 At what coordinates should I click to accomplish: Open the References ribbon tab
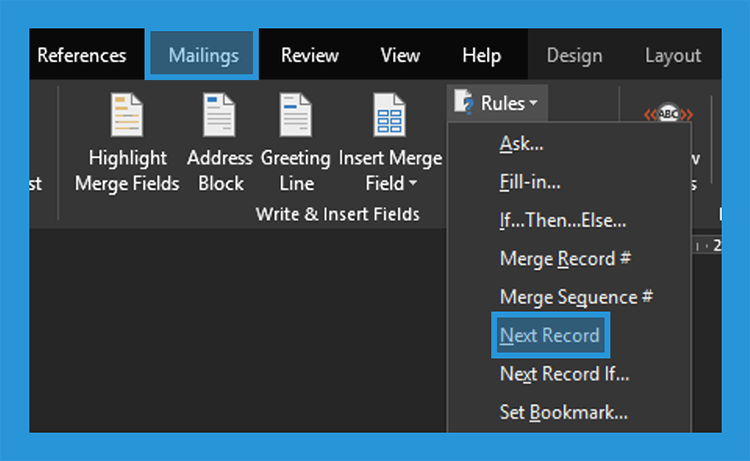tap(82, 55)
